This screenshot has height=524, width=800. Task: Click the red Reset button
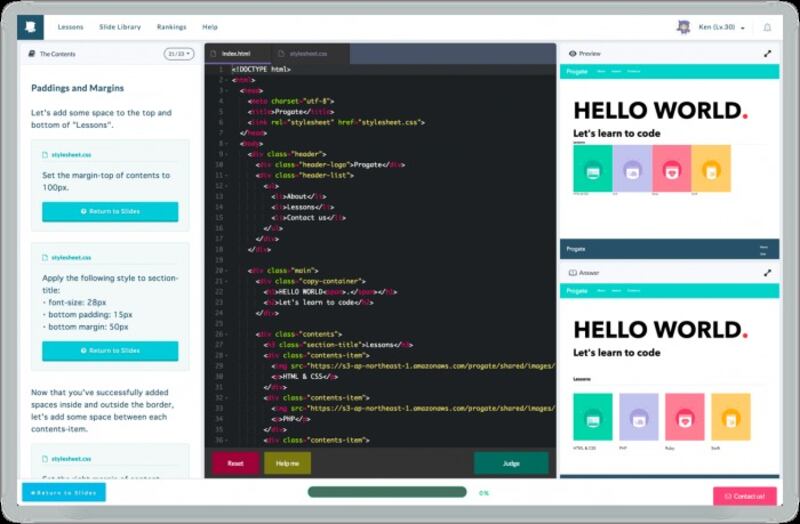(x=235, y=463)
